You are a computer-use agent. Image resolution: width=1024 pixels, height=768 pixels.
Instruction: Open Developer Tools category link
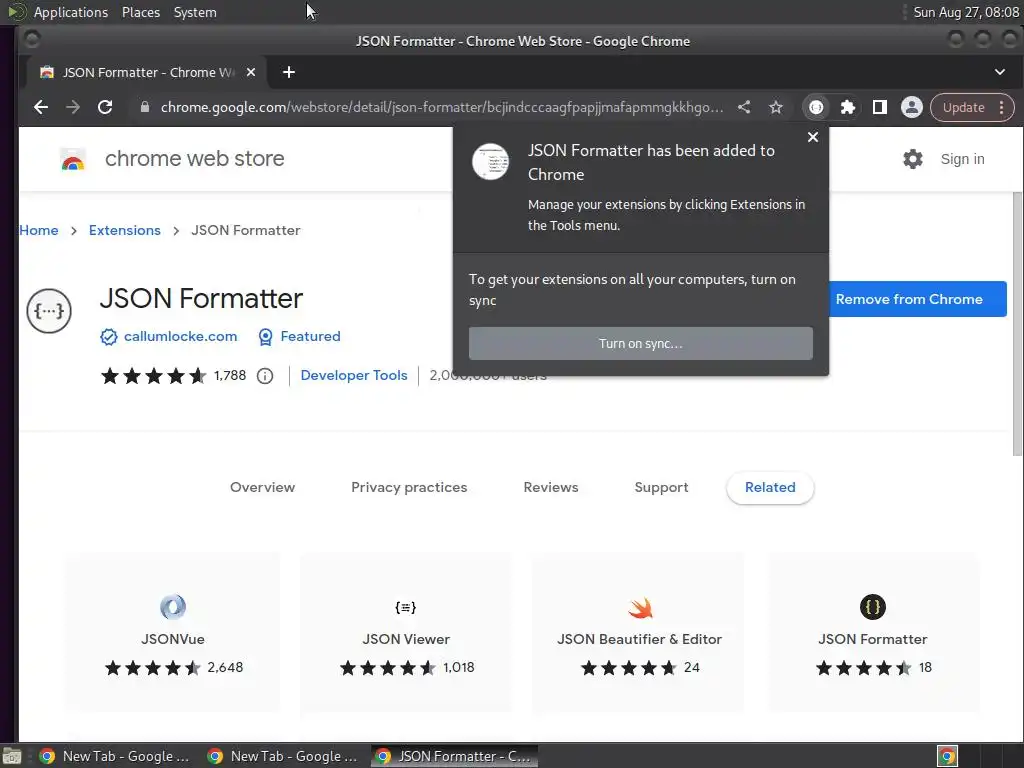point(353,376)
